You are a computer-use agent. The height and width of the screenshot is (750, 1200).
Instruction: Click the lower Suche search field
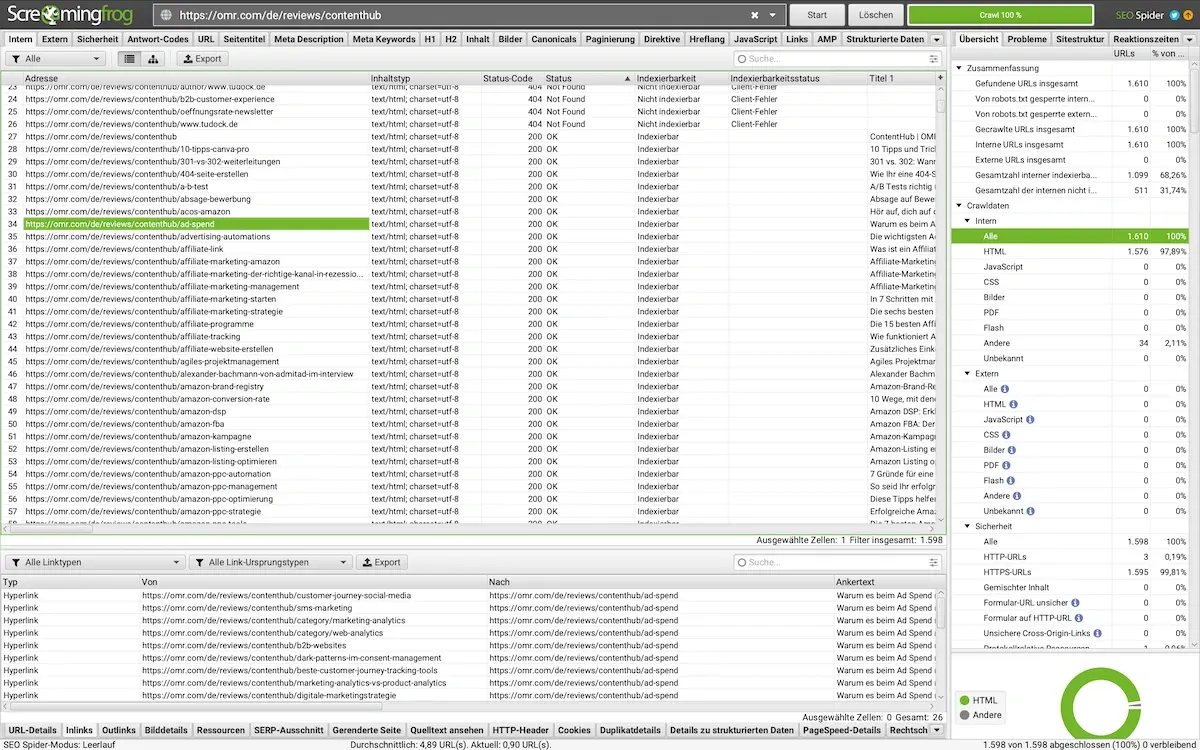point(838,563)
